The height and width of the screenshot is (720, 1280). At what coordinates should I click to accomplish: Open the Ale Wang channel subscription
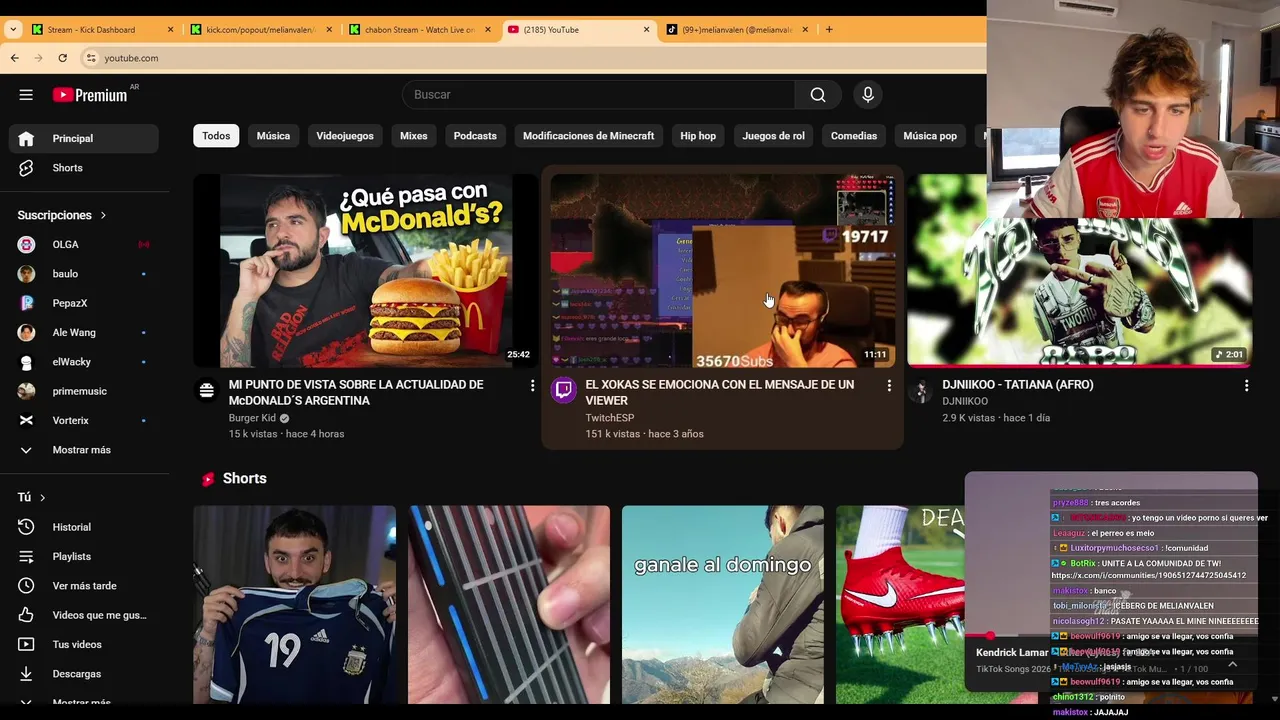pos(84,332)
